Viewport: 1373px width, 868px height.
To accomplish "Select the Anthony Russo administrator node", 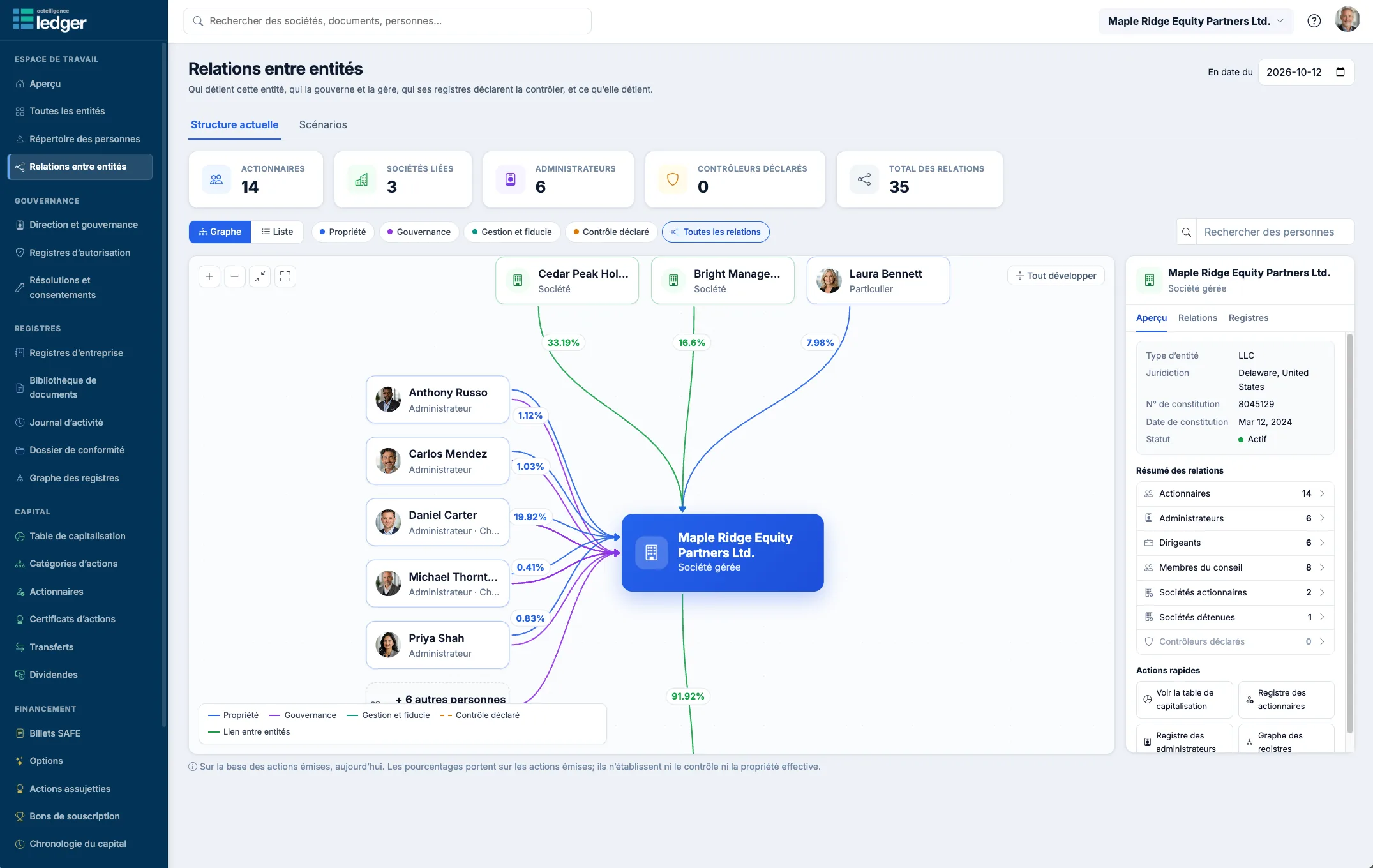I will 438,400.
